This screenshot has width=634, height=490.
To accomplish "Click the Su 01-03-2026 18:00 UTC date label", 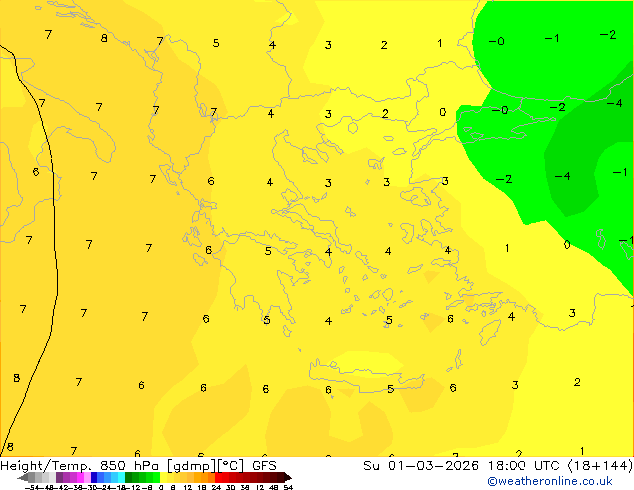I will pos(463,466).
